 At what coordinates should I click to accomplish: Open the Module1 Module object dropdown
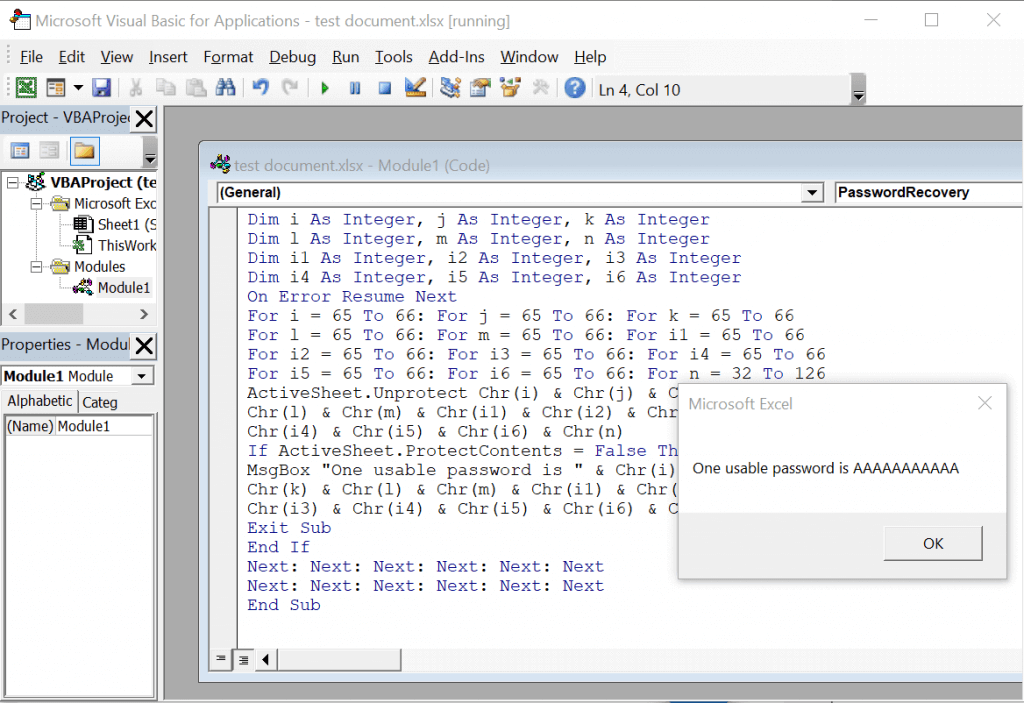pos(141,376)
